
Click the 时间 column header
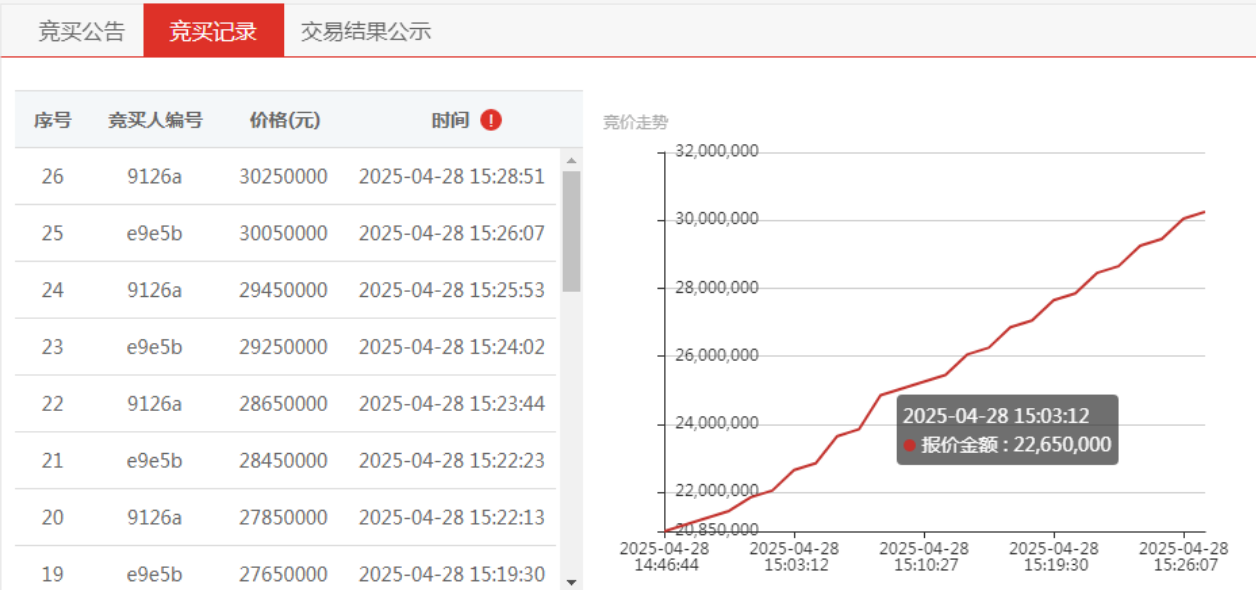pyautogui.click(x=450, y=120)
